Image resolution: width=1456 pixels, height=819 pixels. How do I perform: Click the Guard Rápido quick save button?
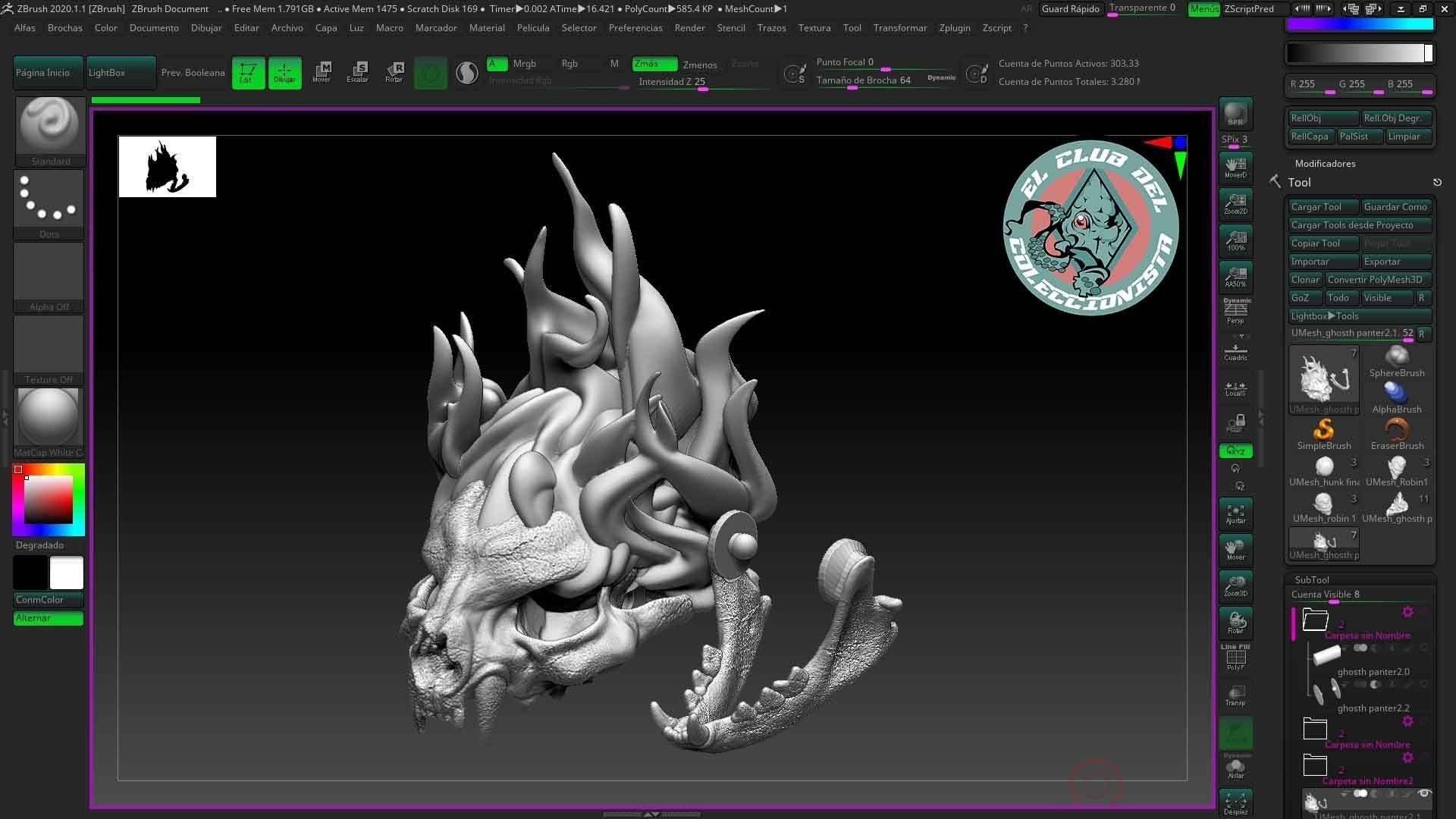click(x=1070, y=9)
